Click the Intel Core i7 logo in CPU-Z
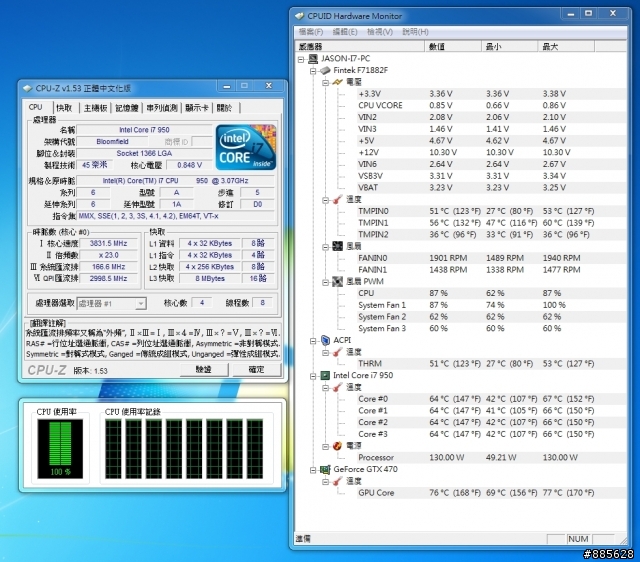Screen dimensions: 640x562 click(246, 147)
